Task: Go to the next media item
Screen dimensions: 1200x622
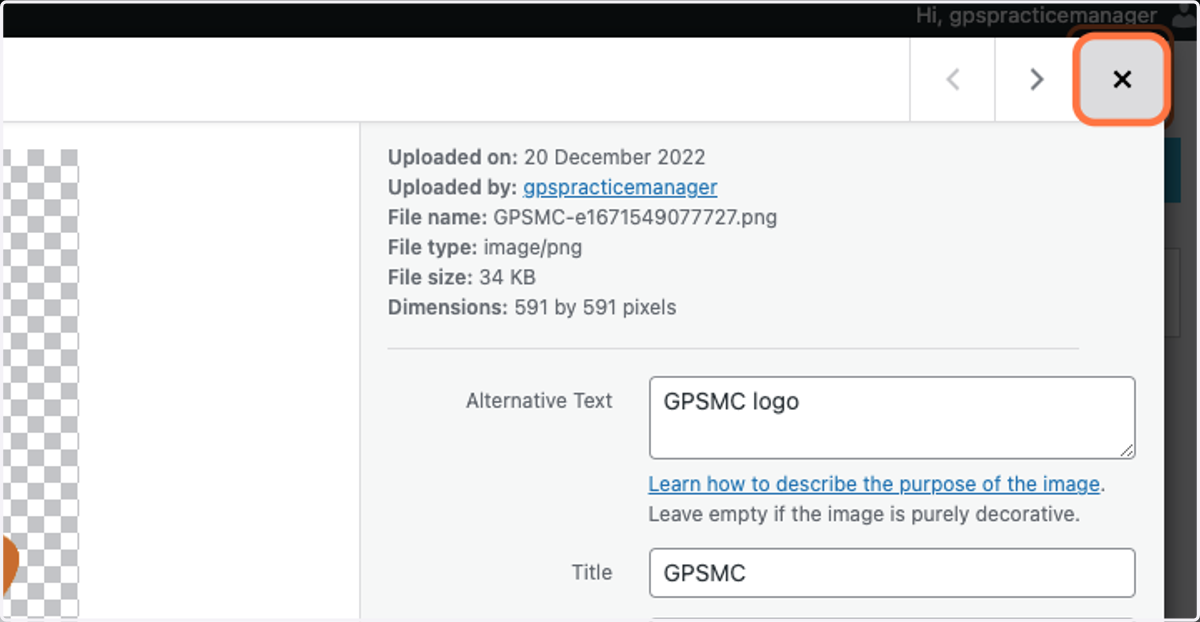Action: pyautogui.click(x=1037, y=80)
